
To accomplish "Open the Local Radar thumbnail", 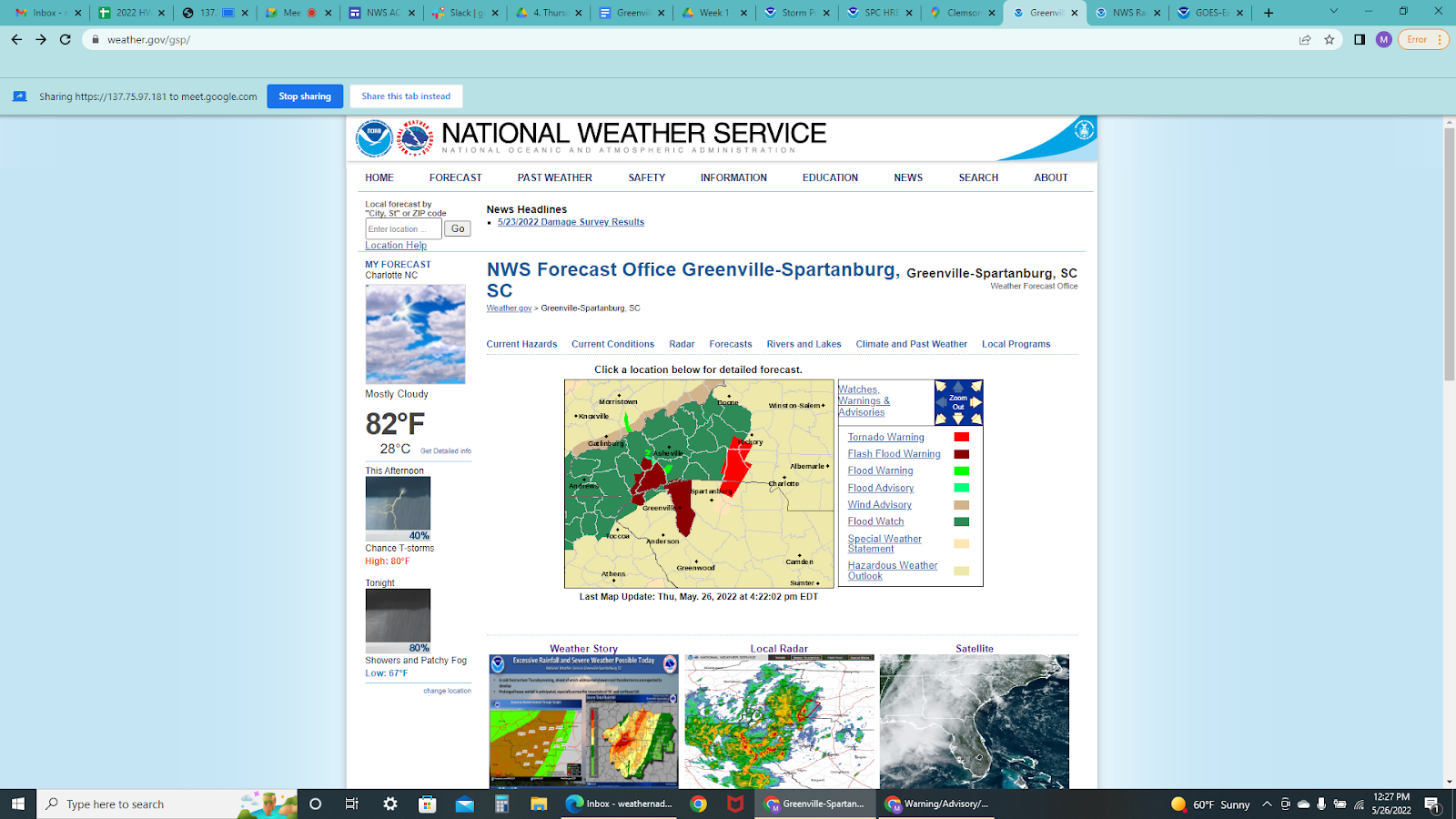I will [x=779, y=722].
